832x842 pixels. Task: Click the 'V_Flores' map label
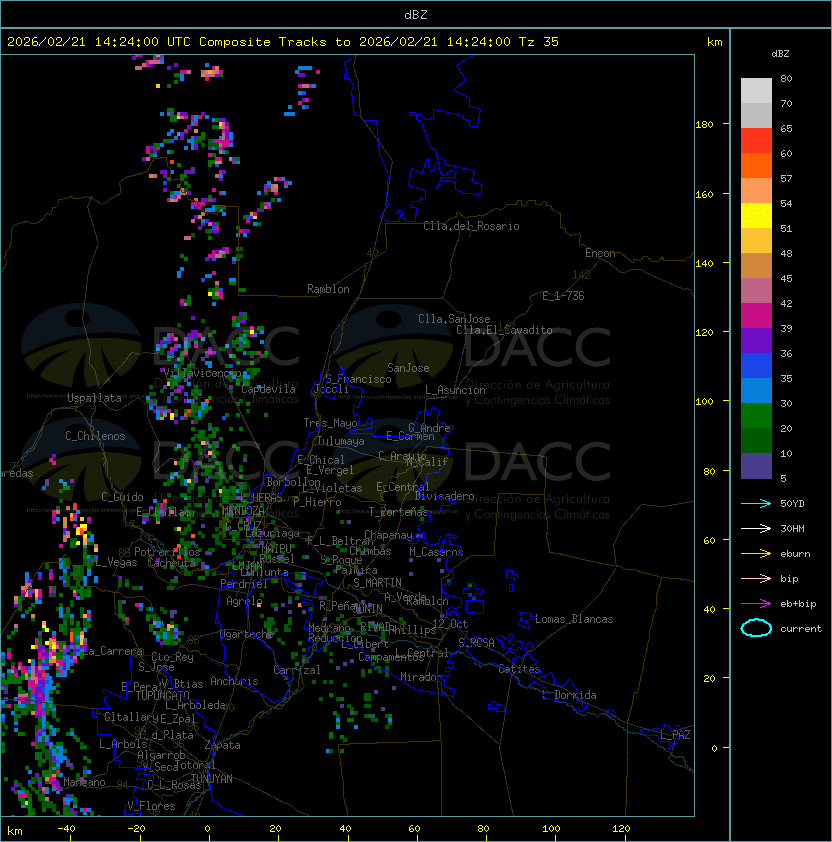tap(151, 806)
